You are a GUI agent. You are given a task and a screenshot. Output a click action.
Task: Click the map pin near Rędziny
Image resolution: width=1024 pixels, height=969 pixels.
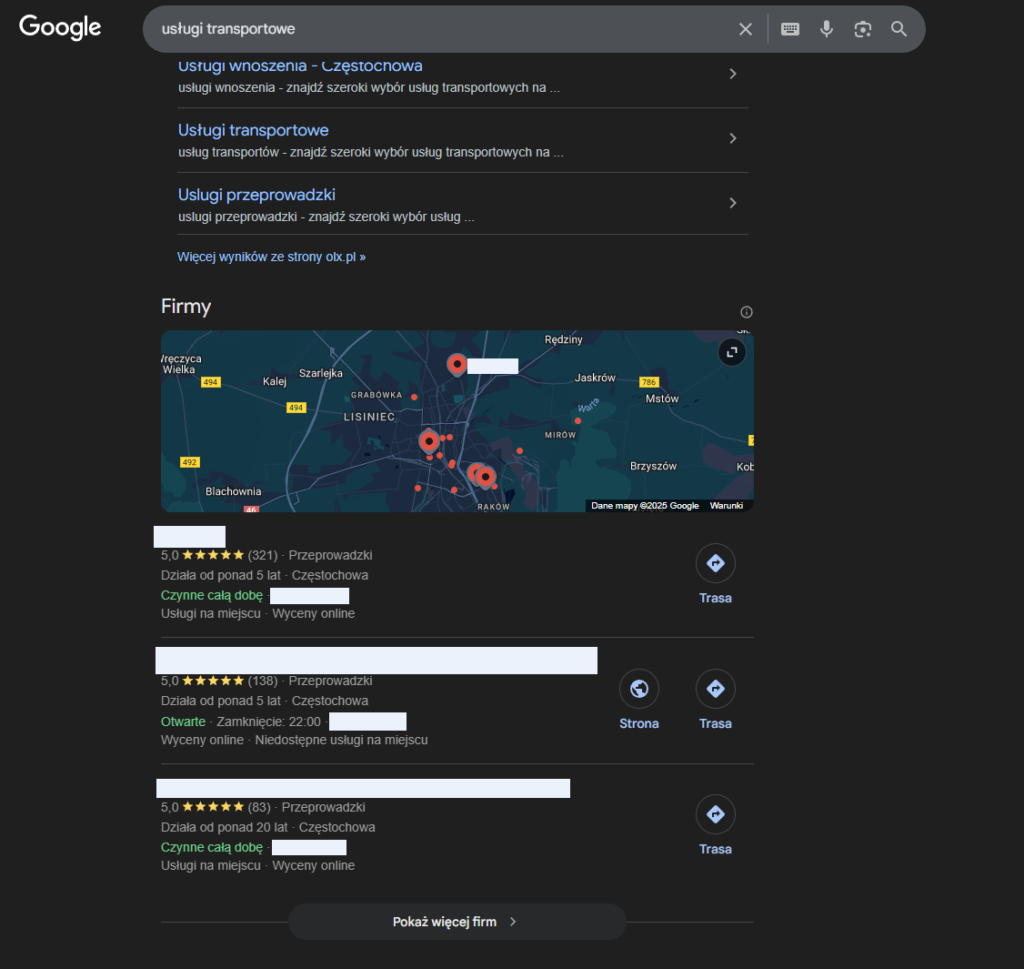457,364
